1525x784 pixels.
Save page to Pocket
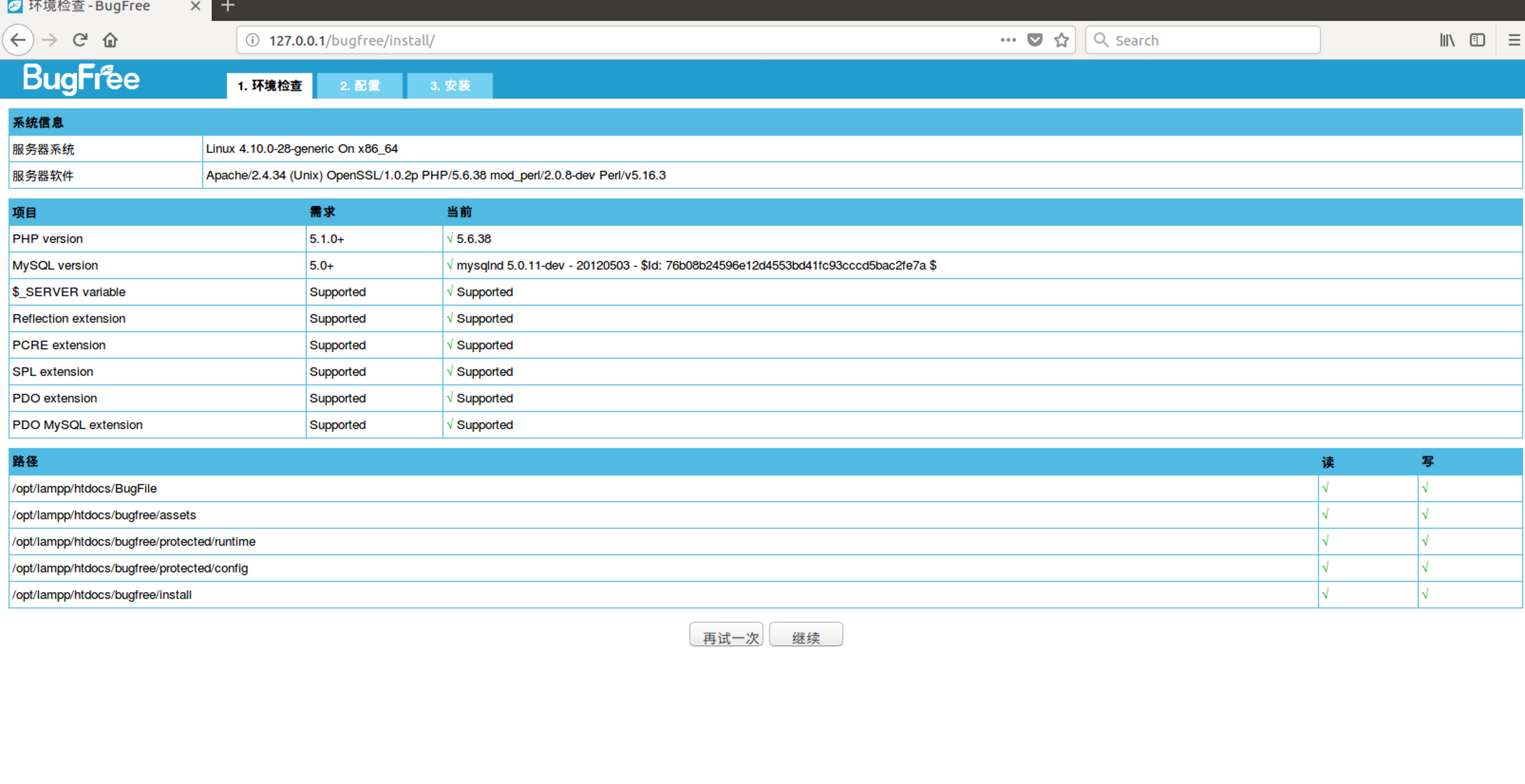1035,40
